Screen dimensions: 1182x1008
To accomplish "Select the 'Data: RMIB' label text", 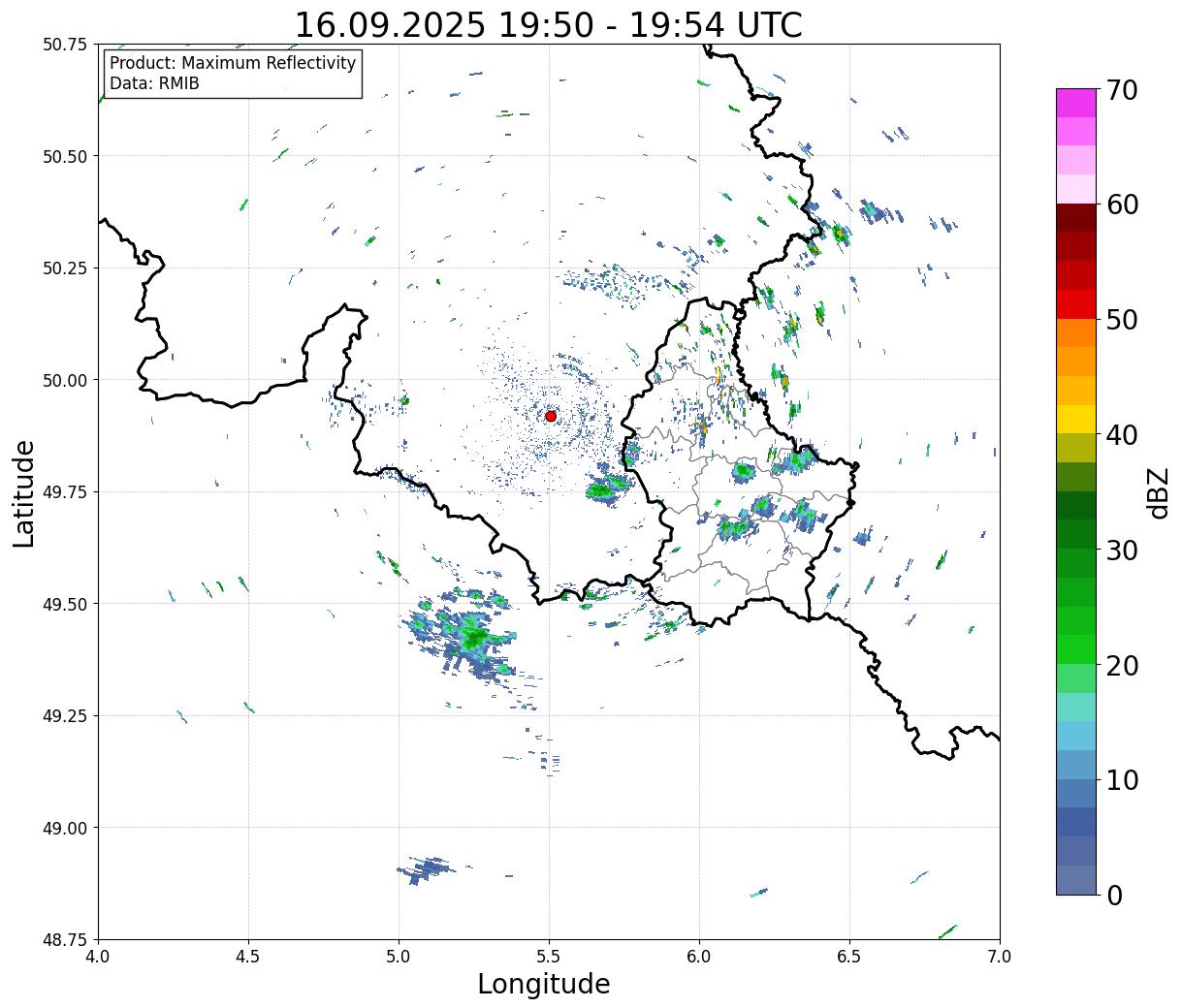I will click(154, 84).
